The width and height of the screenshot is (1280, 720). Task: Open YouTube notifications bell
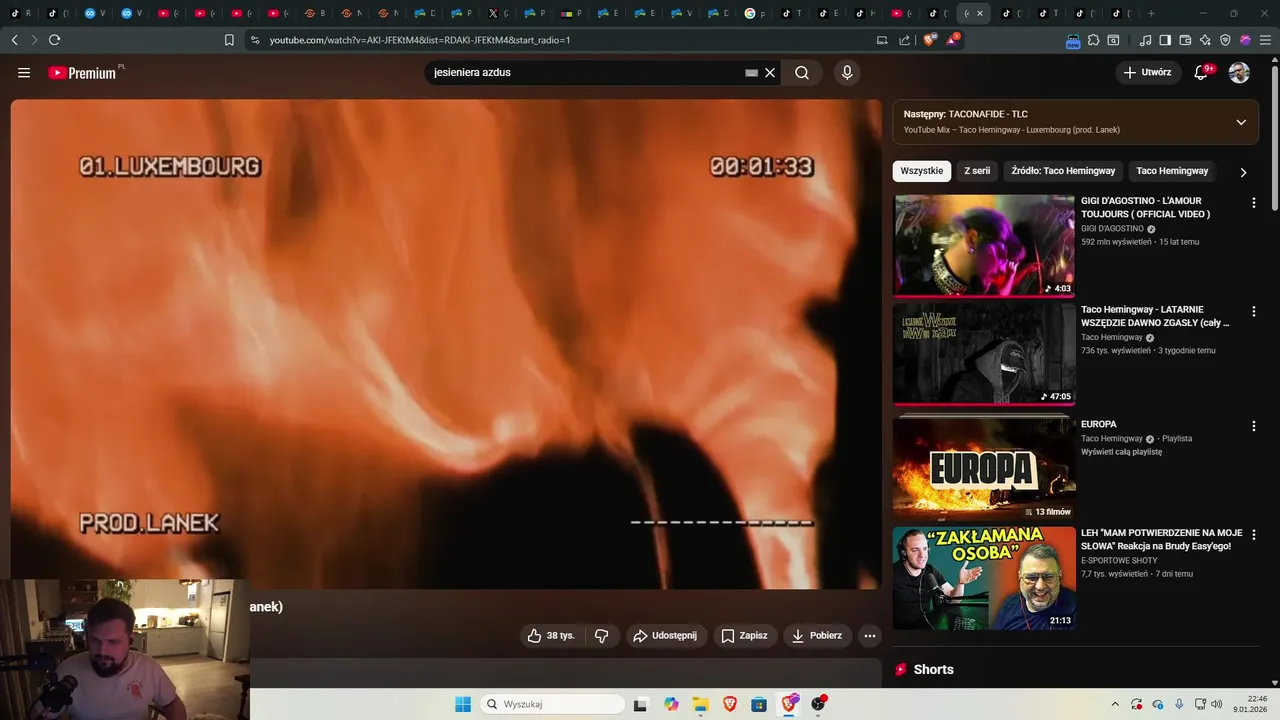(1203, 72)
